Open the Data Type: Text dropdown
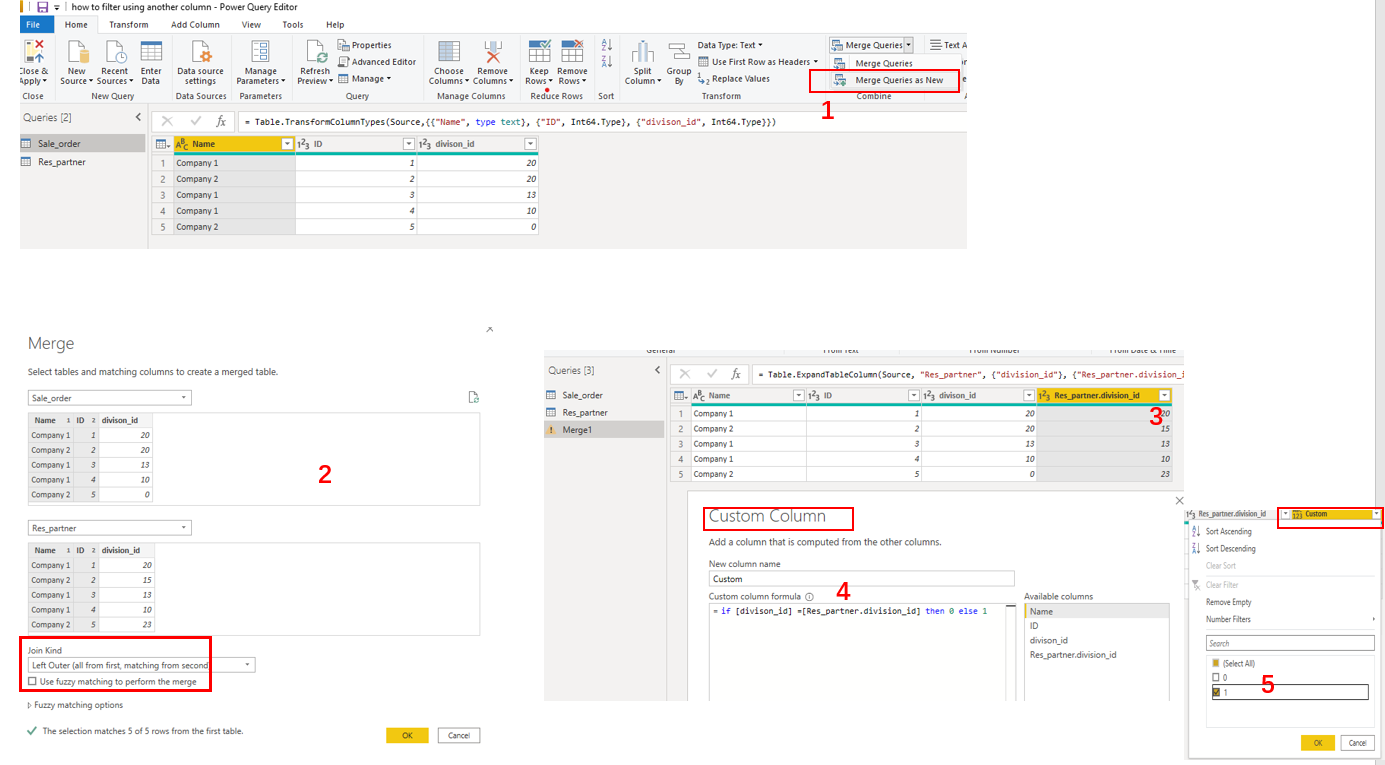This screenshot has height=765, width=1385. (x=730, y=45)
